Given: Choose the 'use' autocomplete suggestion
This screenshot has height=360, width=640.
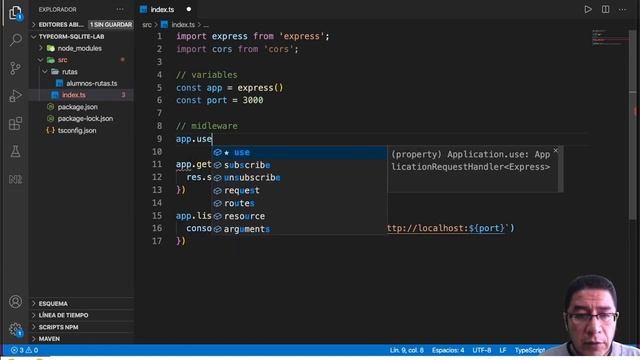Looking at the screenshot, I should click(299, 152).
